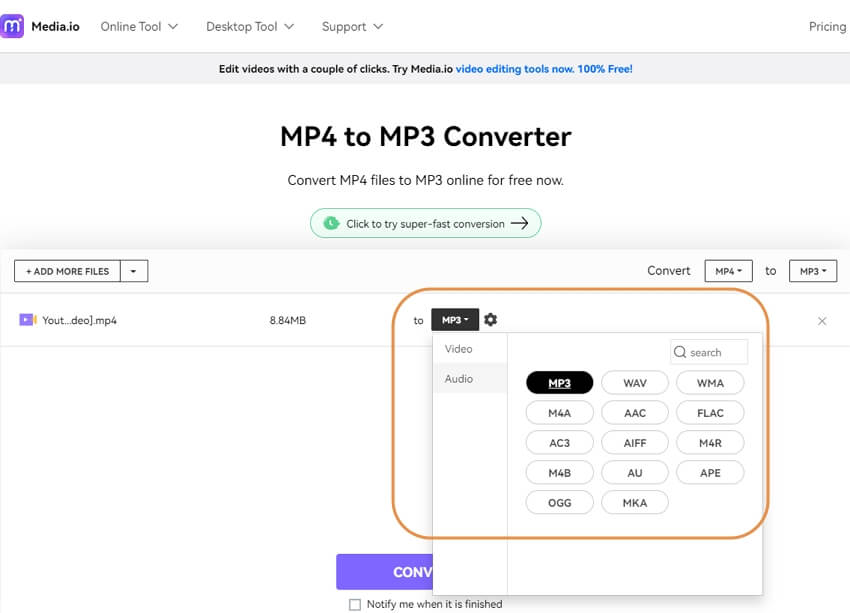Expand the Desktop Tool menu

(x=250, y=27)
